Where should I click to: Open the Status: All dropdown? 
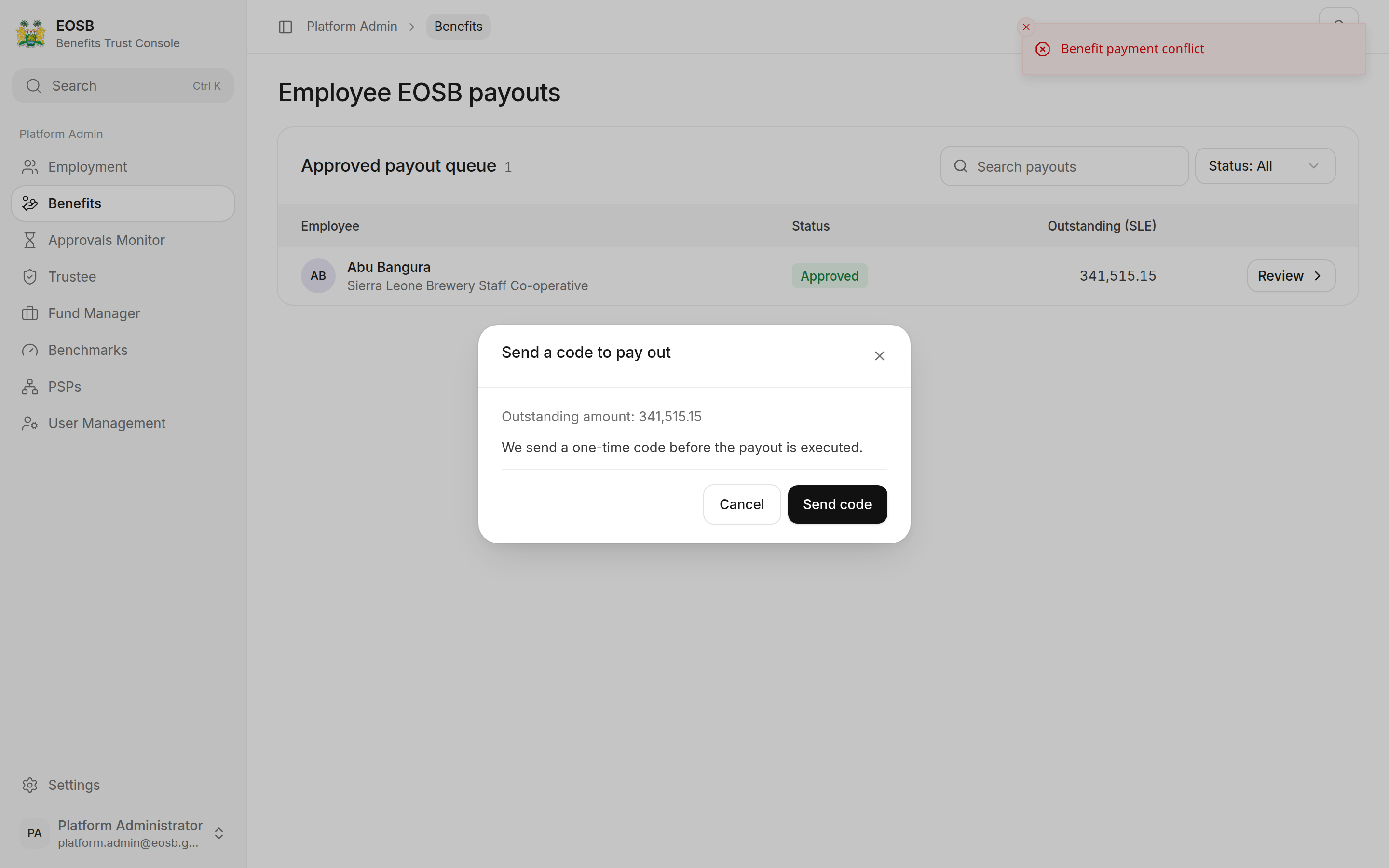1265,166
